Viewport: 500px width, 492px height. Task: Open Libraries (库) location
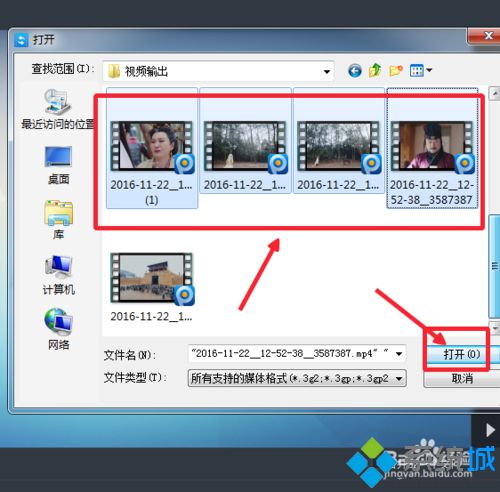(58, 220)
